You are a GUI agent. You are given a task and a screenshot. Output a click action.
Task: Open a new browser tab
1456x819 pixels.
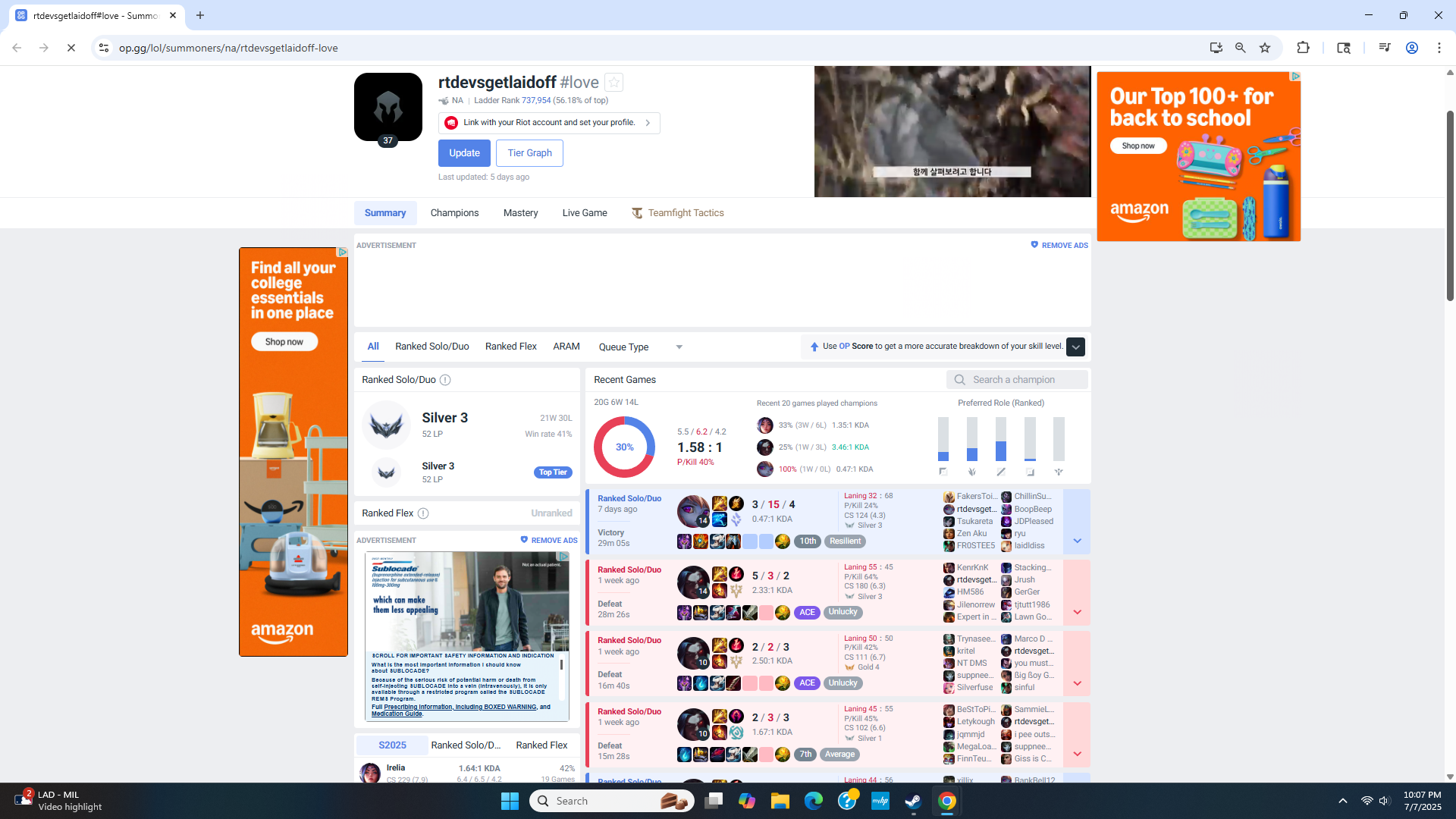tap(200, 15)
